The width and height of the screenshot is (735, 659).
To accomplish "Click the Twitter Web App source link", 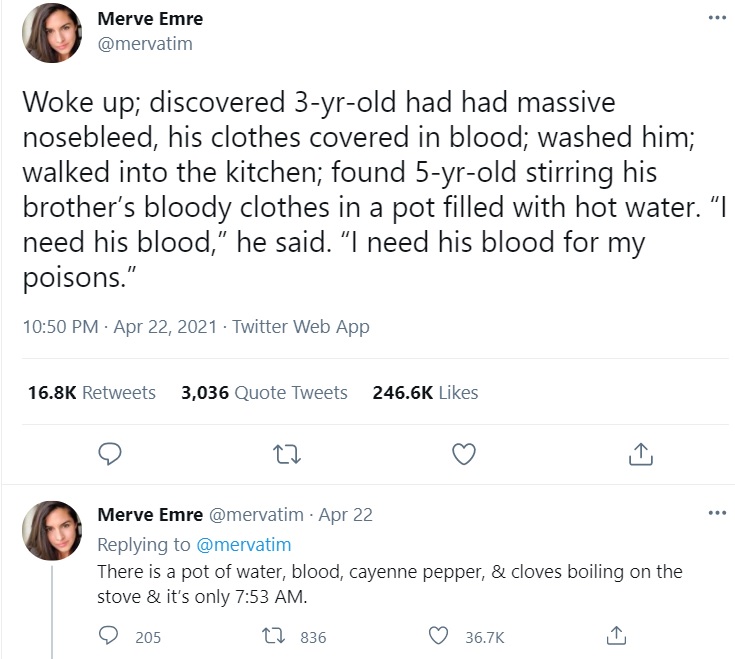I will pos(301,327).
